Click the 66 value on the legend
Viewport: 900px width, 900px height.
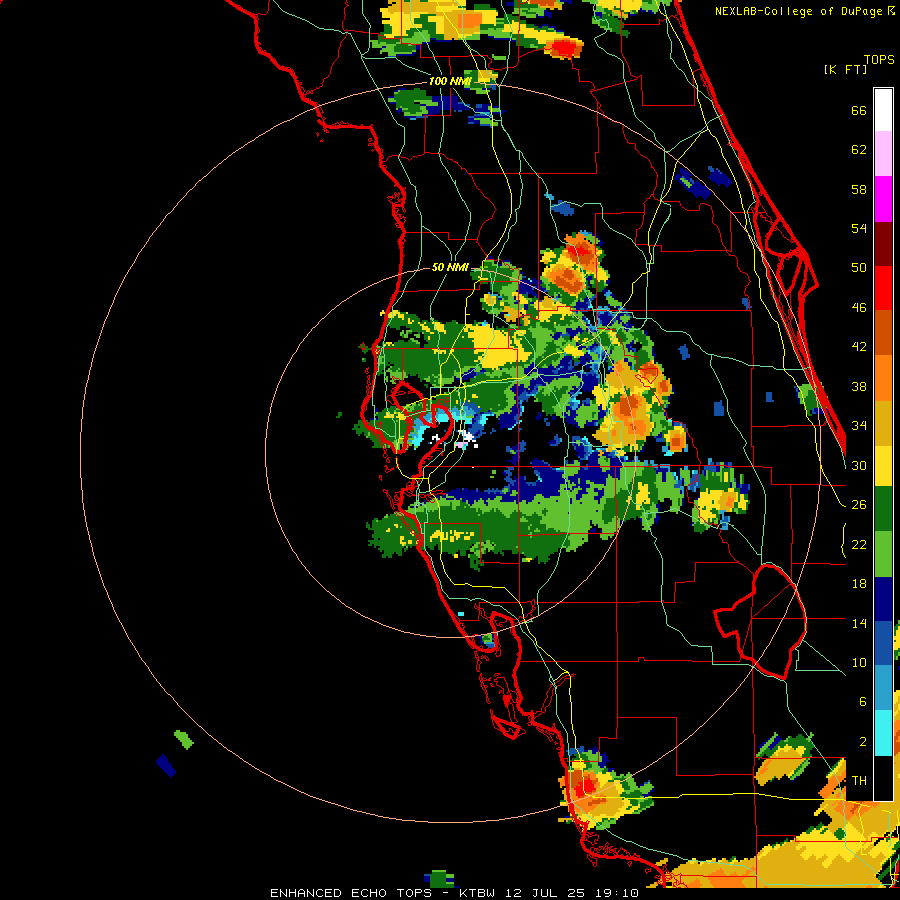[x=859, y=110]
